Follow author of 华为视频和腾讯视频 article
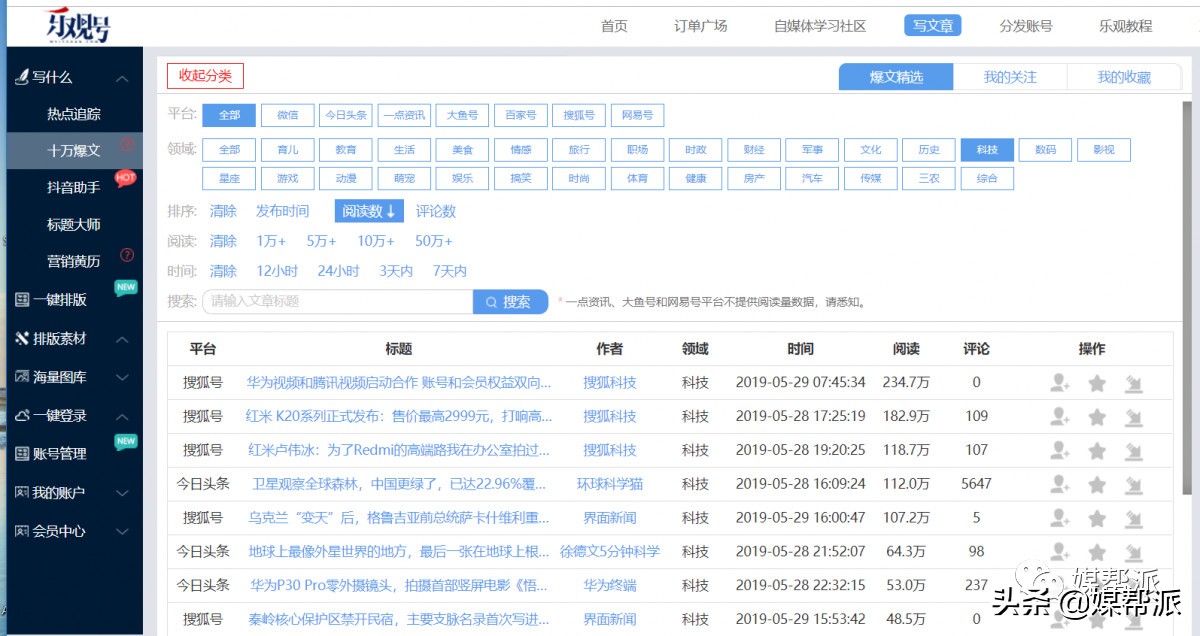 [1060, 382]
